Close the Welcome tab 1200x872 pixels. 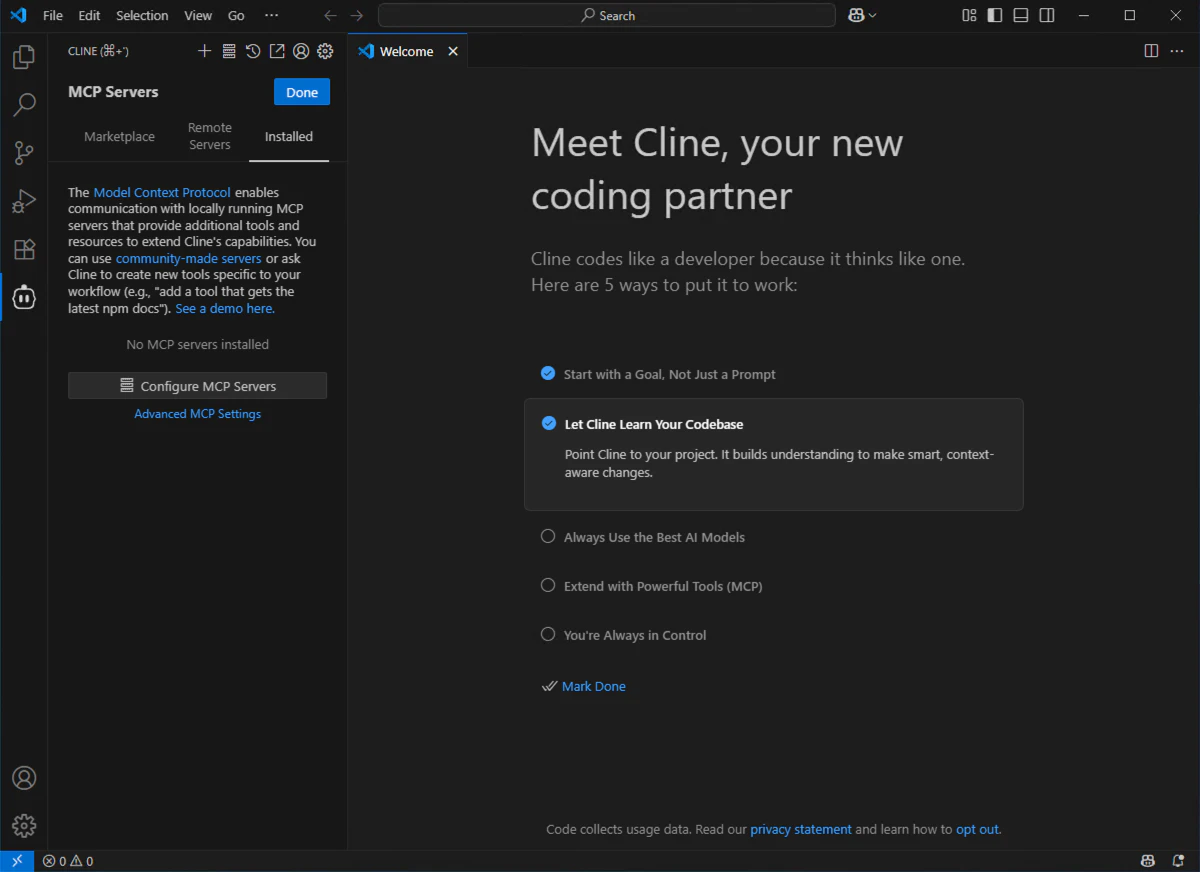453,51
